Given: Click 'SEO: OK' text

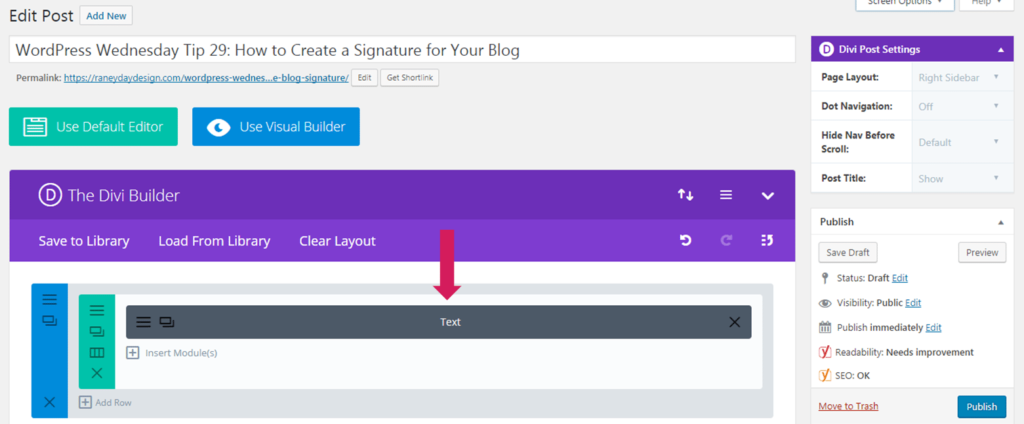Looking at the screenshot, I should [x=852, y=376].
